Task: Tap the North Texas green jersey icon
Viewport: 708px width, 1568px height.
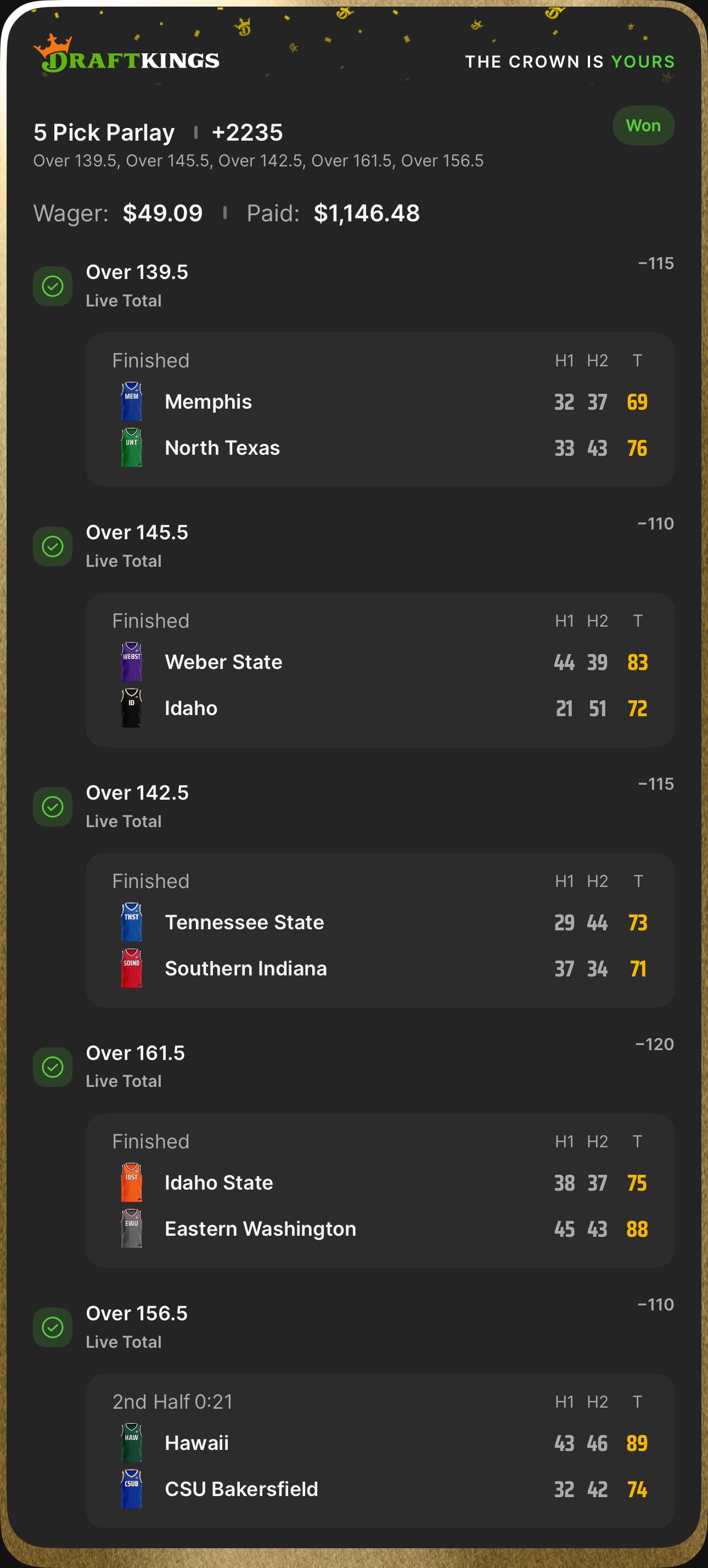Action: [x=131, y=448]
